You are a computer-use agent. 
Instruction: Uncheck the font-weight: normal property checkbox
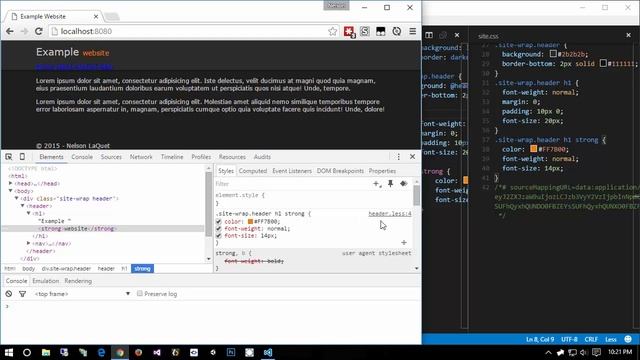(218, 229)
